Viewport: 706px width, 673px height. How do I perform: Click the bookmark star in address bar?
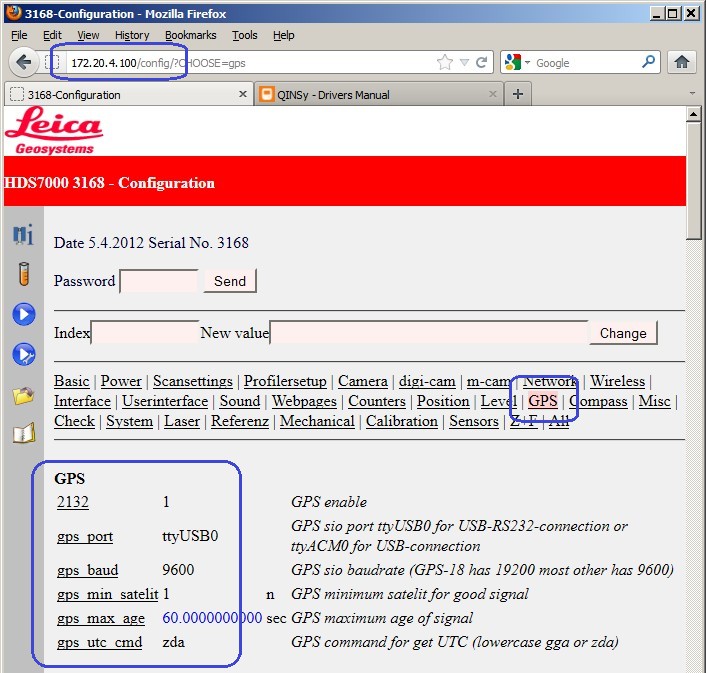pos(444,63)
